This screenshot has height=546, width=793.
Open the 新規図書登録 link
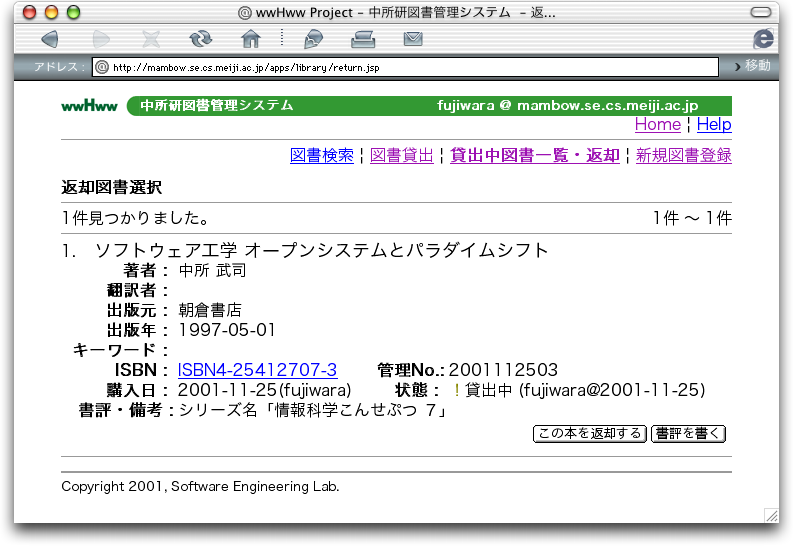[683, 155]
